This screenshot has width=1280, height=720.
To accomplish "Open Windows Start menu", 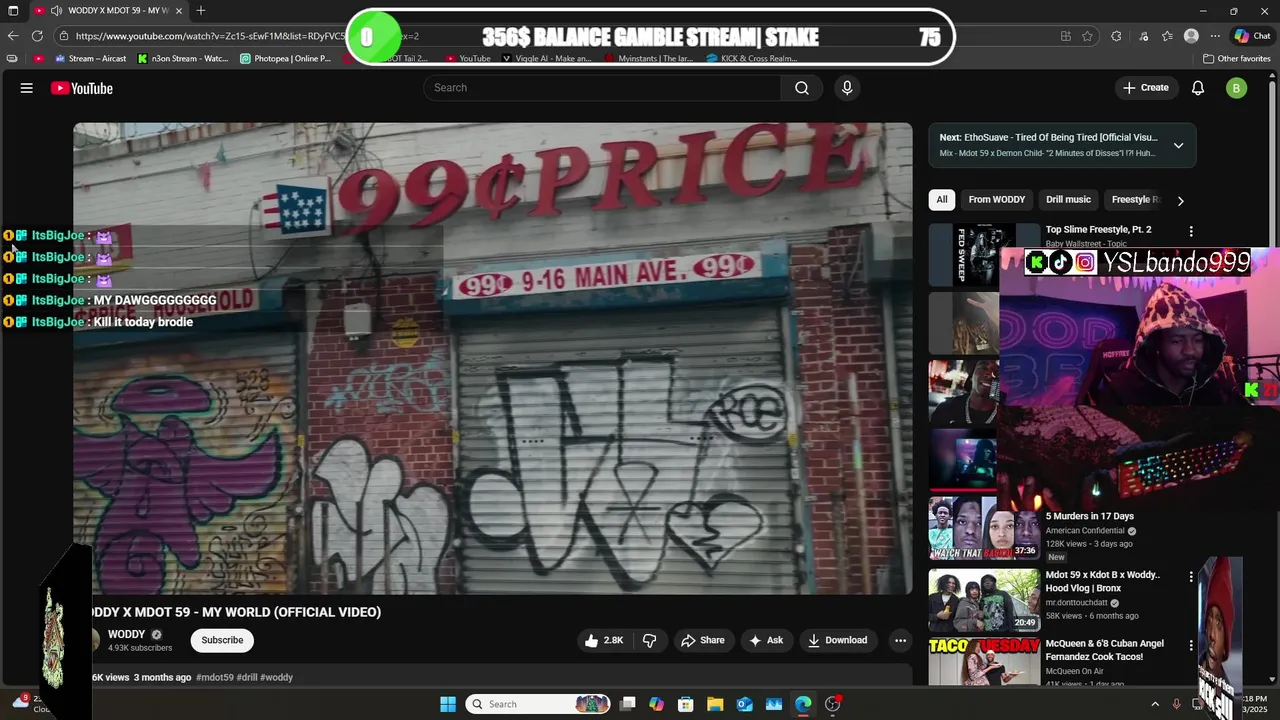I will coord(448,704).
